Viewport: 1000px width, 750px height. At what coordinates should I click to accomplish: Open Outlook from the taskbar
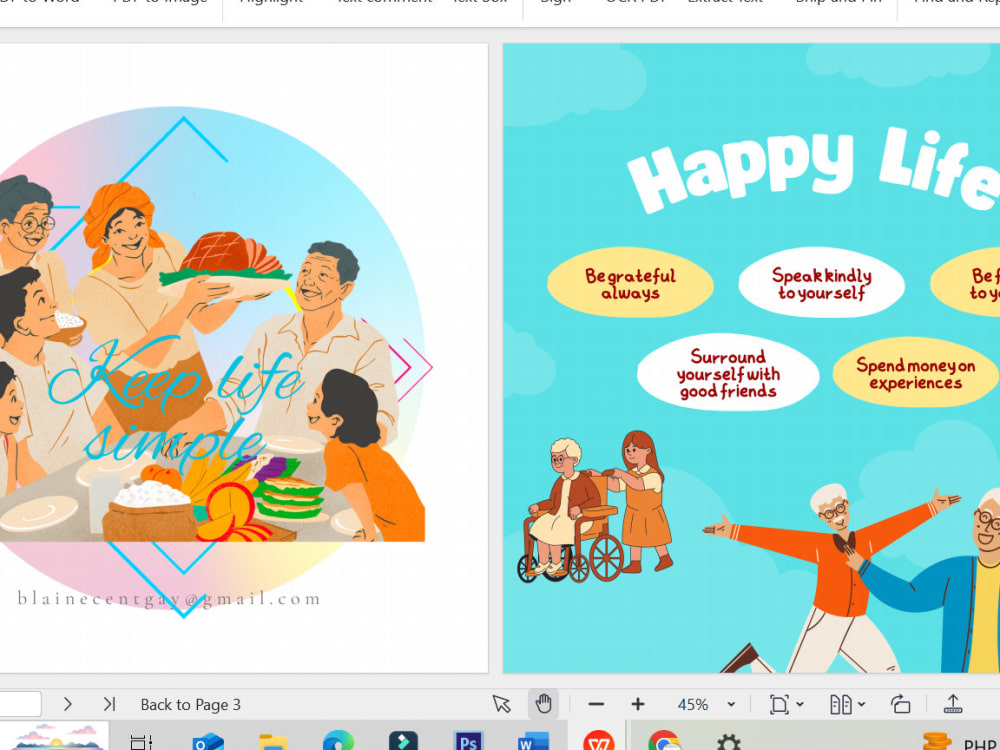208,742
